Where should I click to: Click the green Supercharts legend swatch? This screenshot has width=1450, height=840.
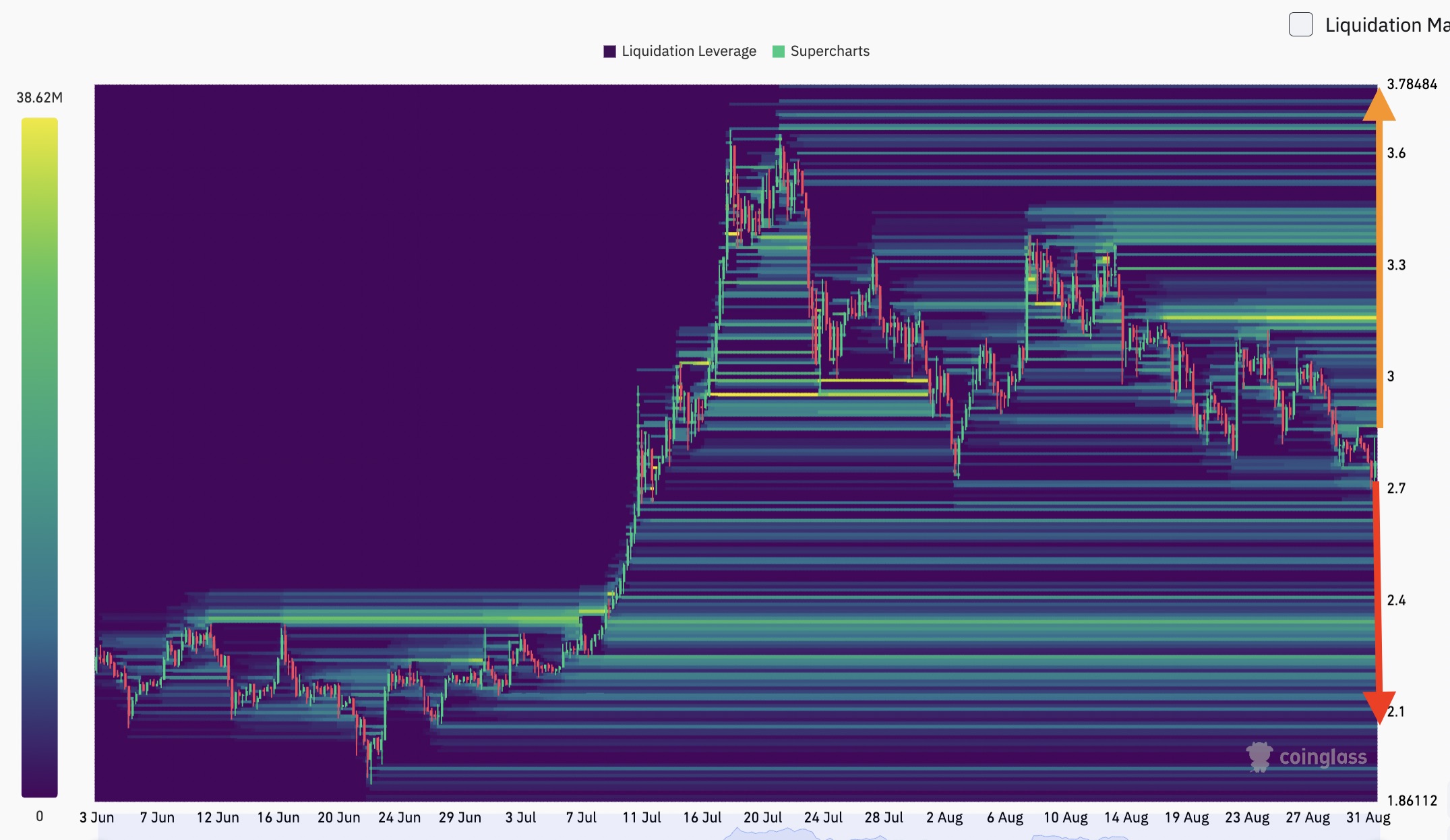(x=779, y=52)
